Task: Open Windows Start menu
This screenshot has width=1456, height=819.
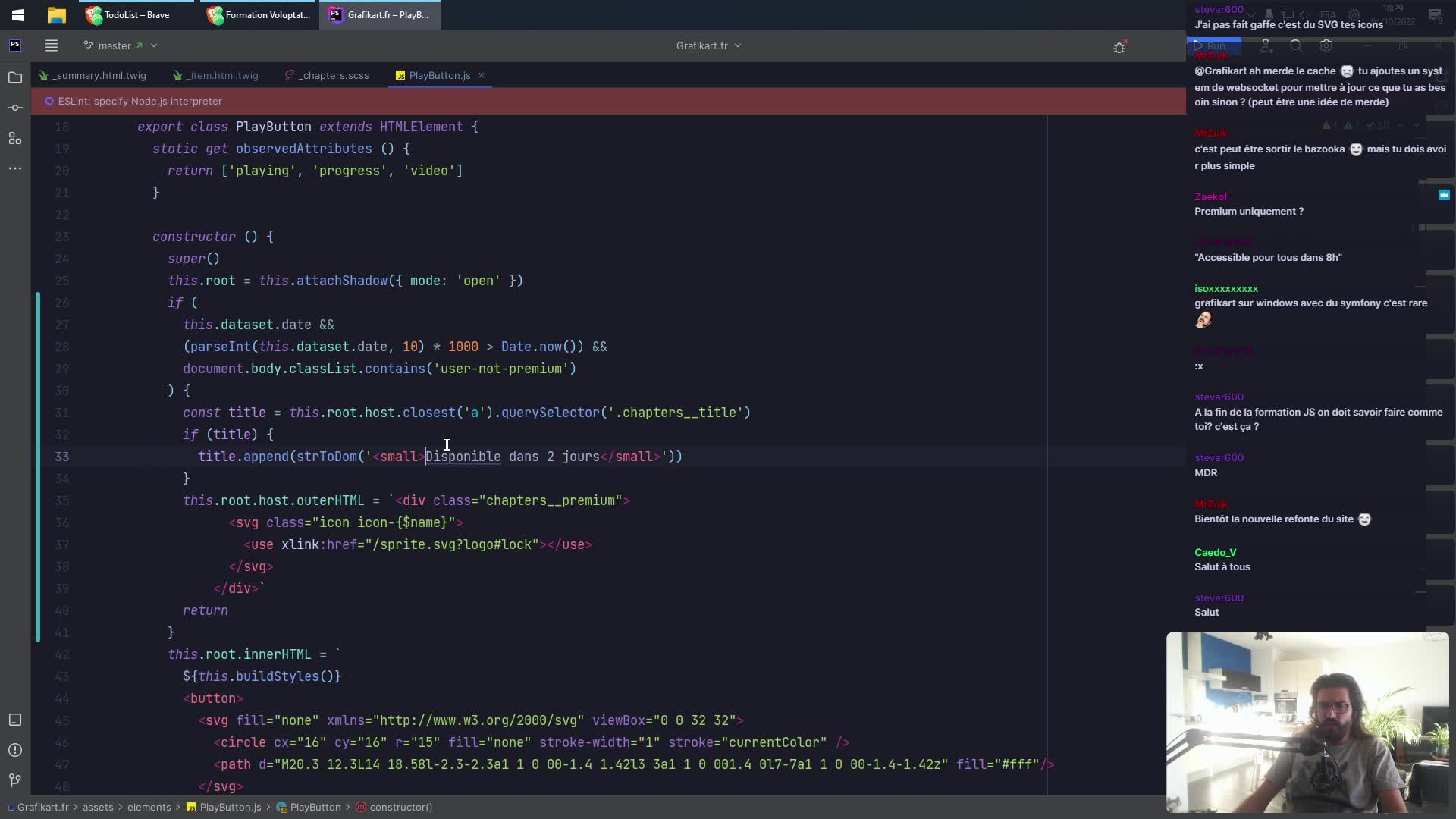Action: click(18, 14)
